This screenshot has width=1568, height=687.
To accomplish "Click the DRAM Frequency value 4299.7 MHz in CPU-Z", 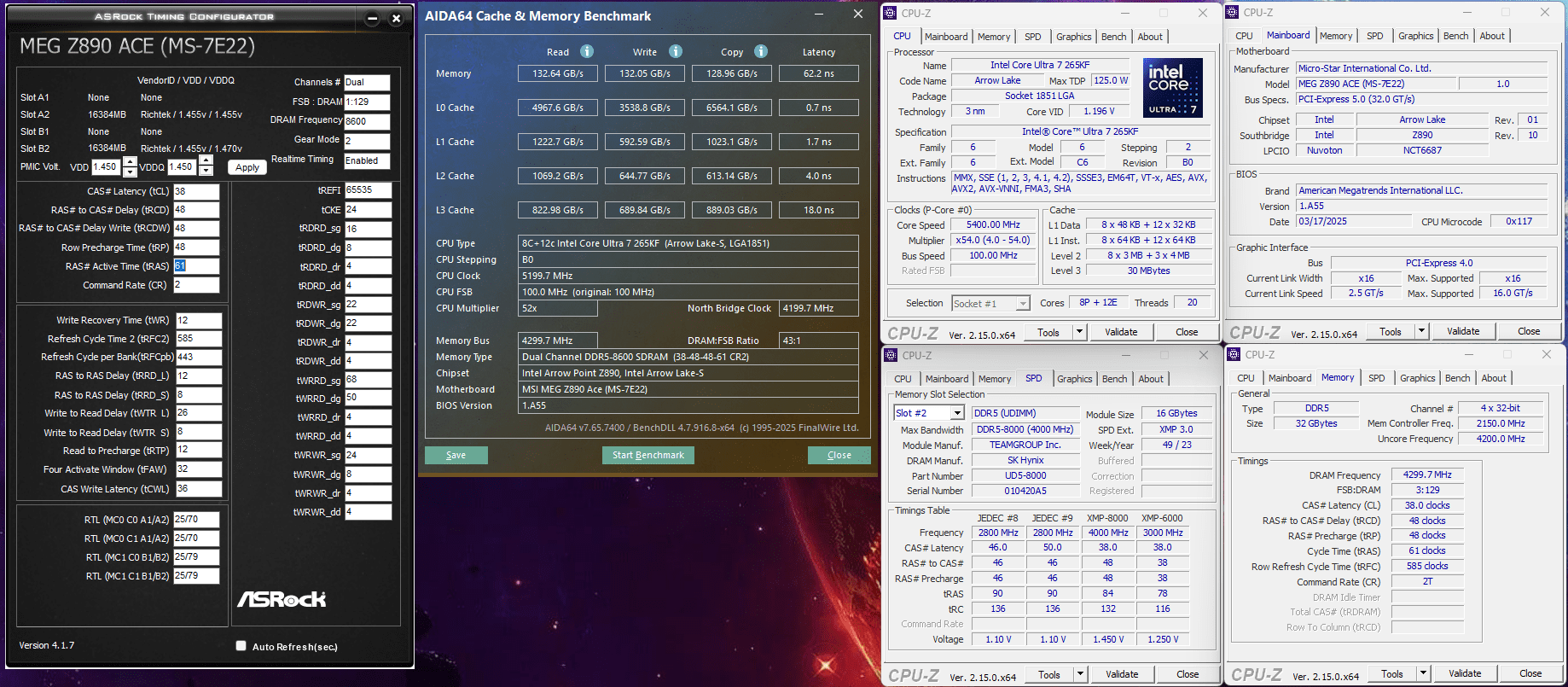I will click(x=1427, y=475).
